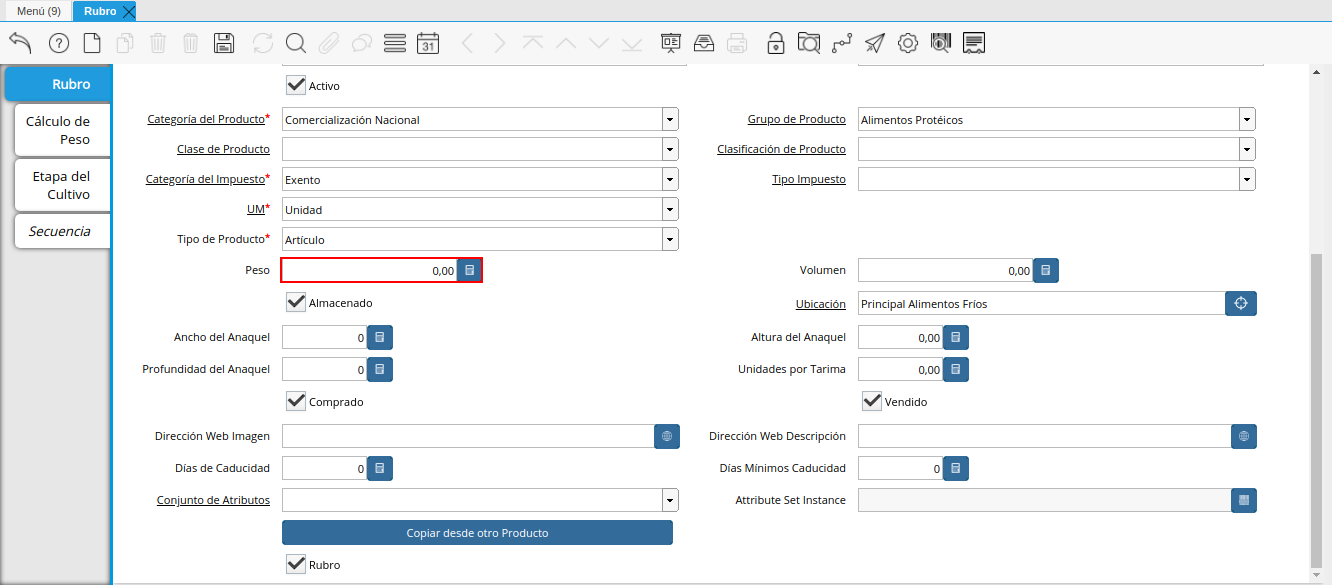Screen dimensions: 1332x585
Task: Close the Rubro window tab
Action: pos(128,12)
